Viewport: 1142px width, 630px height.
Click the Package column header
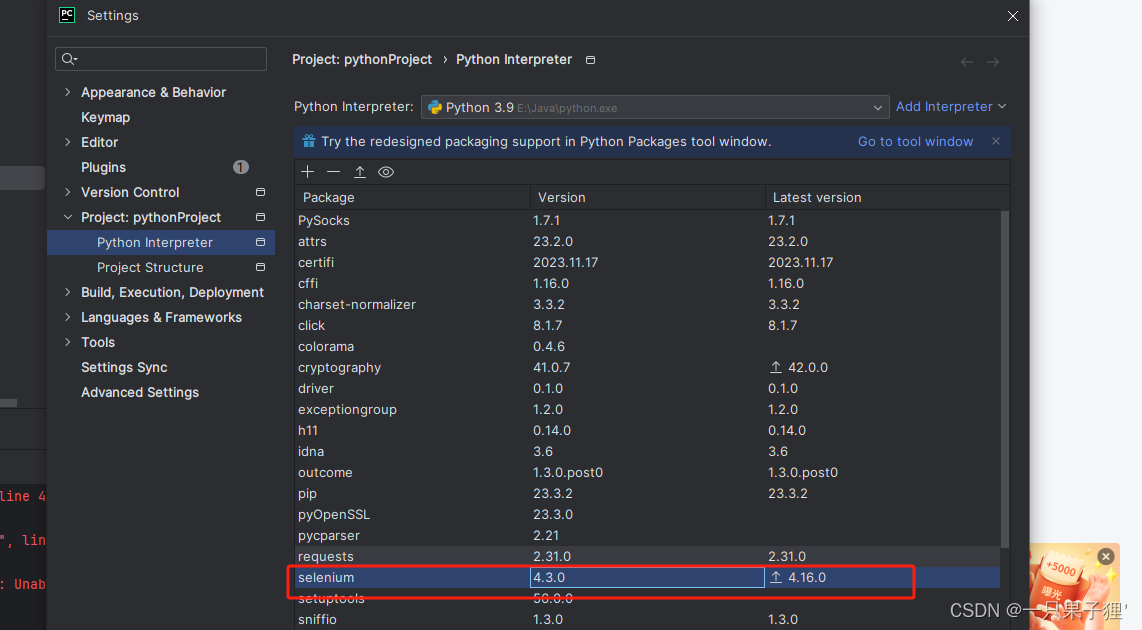412,197
